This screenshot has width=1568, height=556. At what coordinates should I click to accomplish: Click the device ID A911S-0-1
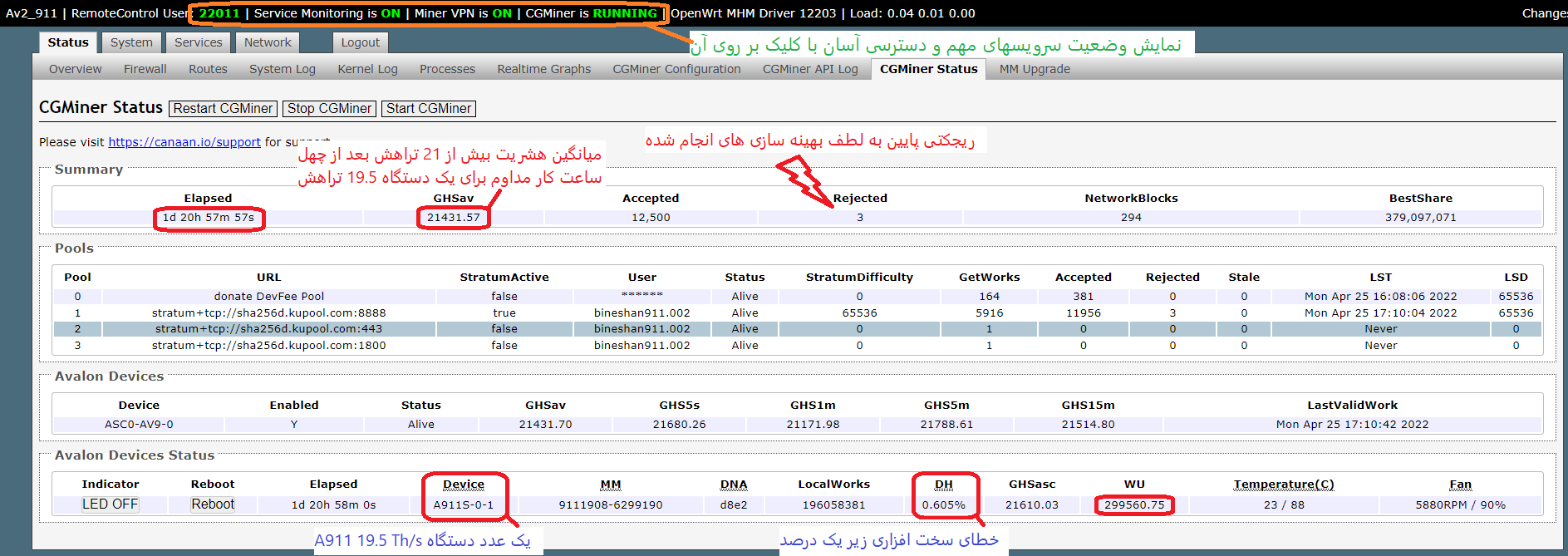pos(464,505)
